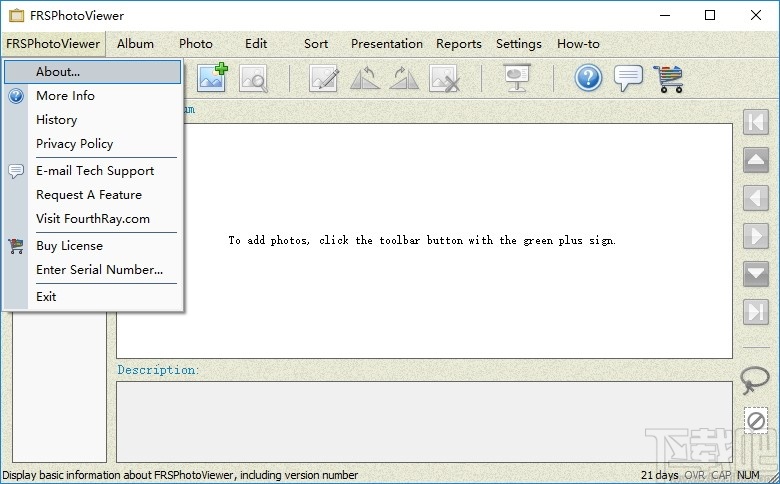Choose E-mail Tech Support menu item
The width and height of the screenshot is (780, 484).
click(93, 171)
